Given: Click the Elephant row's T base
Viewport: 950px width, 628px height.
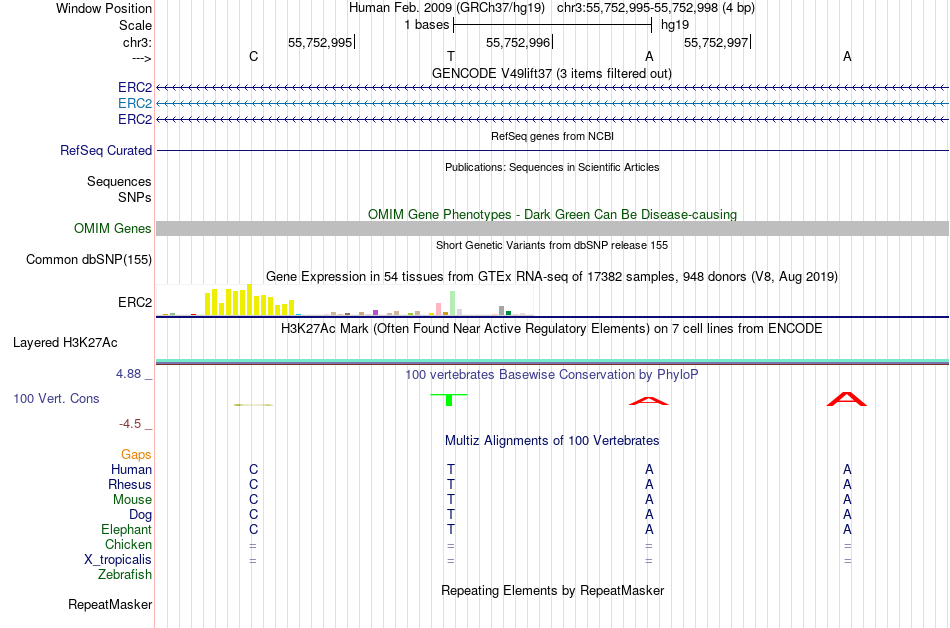Looking at the screenshot, I should [x=451, y=529].
